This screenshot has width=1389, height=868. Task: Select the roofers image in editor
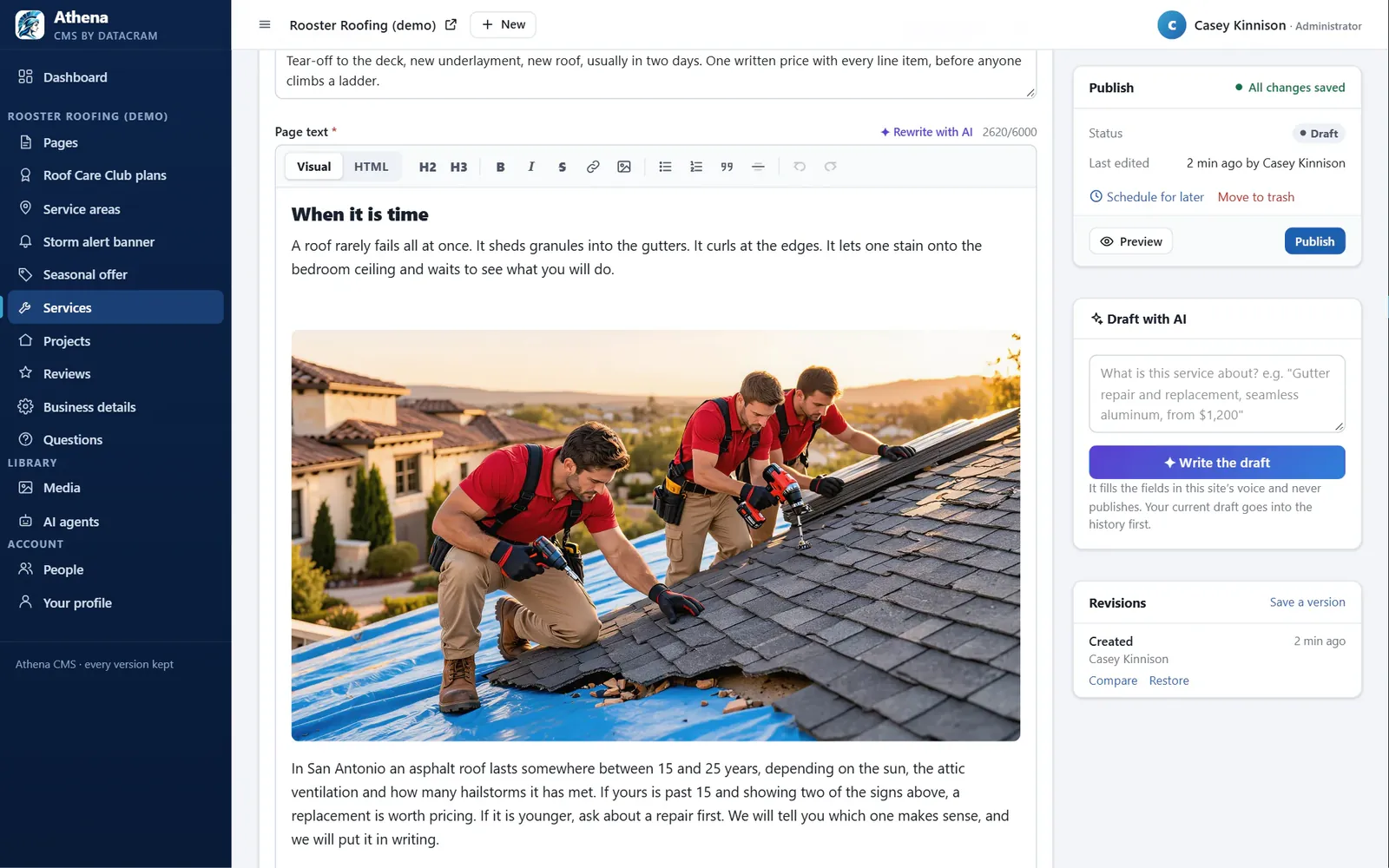coord(655,536)
